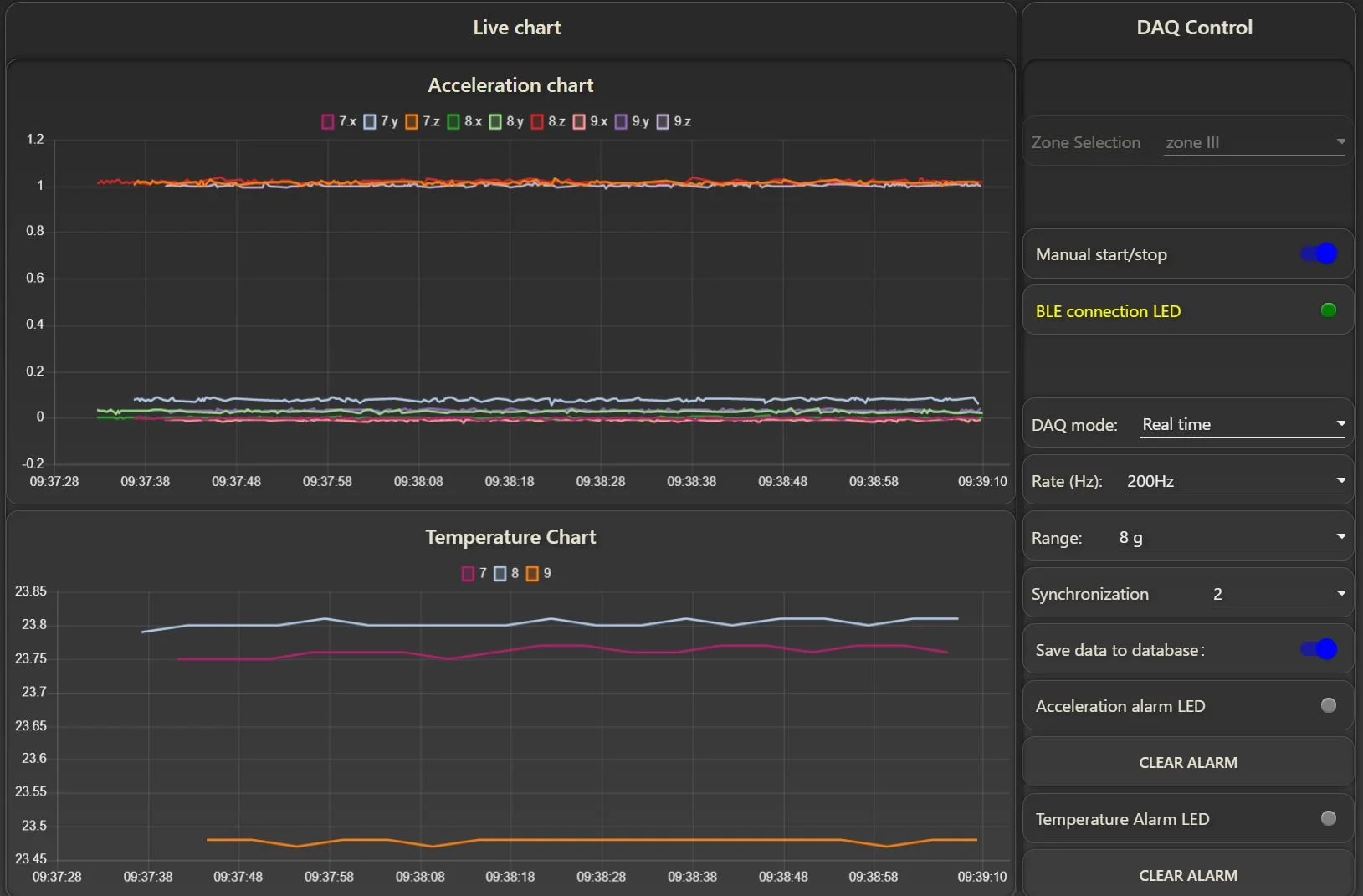Click the Live chart panel header
The image size is (1363, 896).
pyautogui.click(x=517, y=28)
